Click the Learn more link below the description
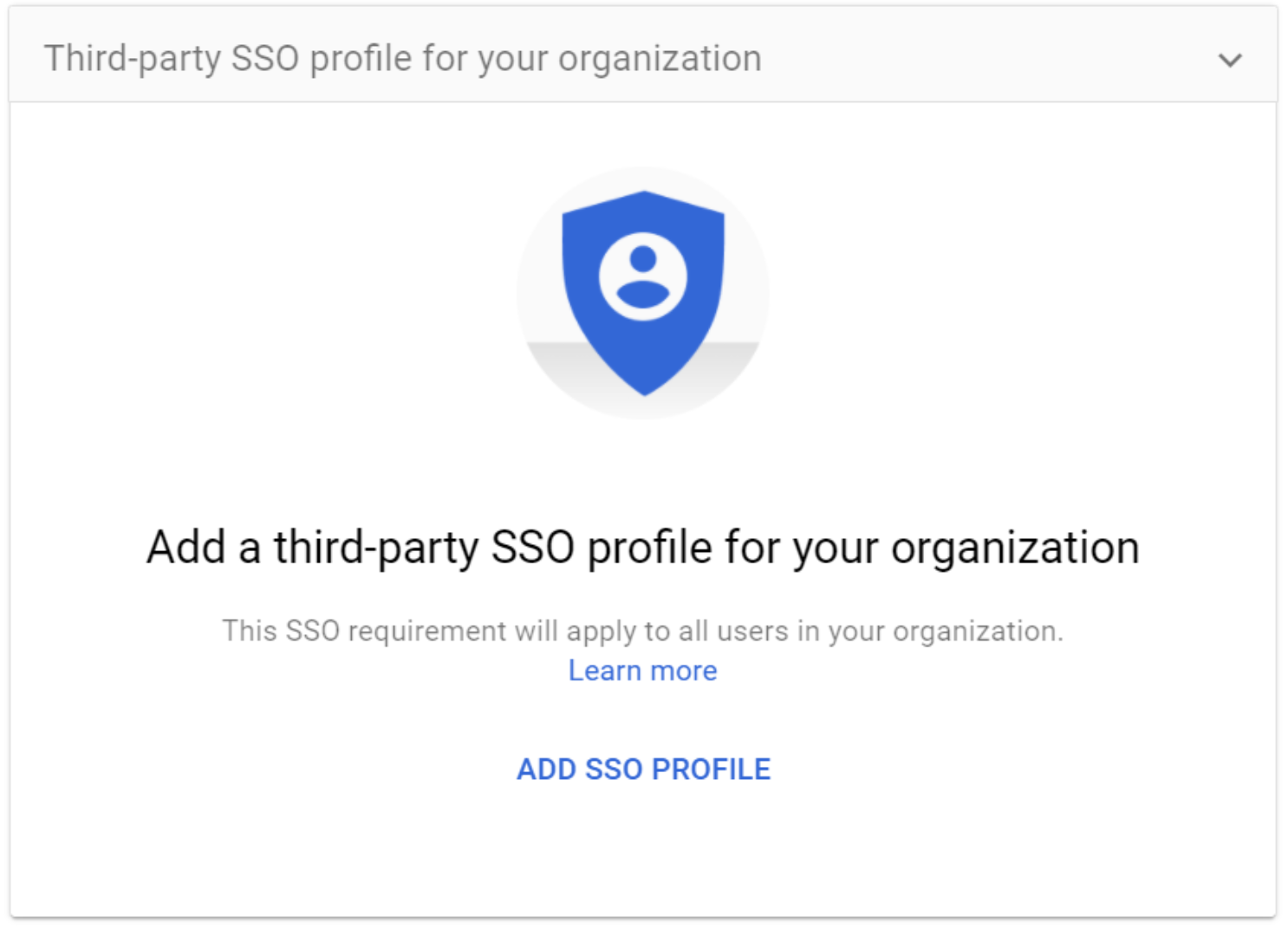Image resolution: width=1288 pixels, height=929 pixels. [642, 670]
